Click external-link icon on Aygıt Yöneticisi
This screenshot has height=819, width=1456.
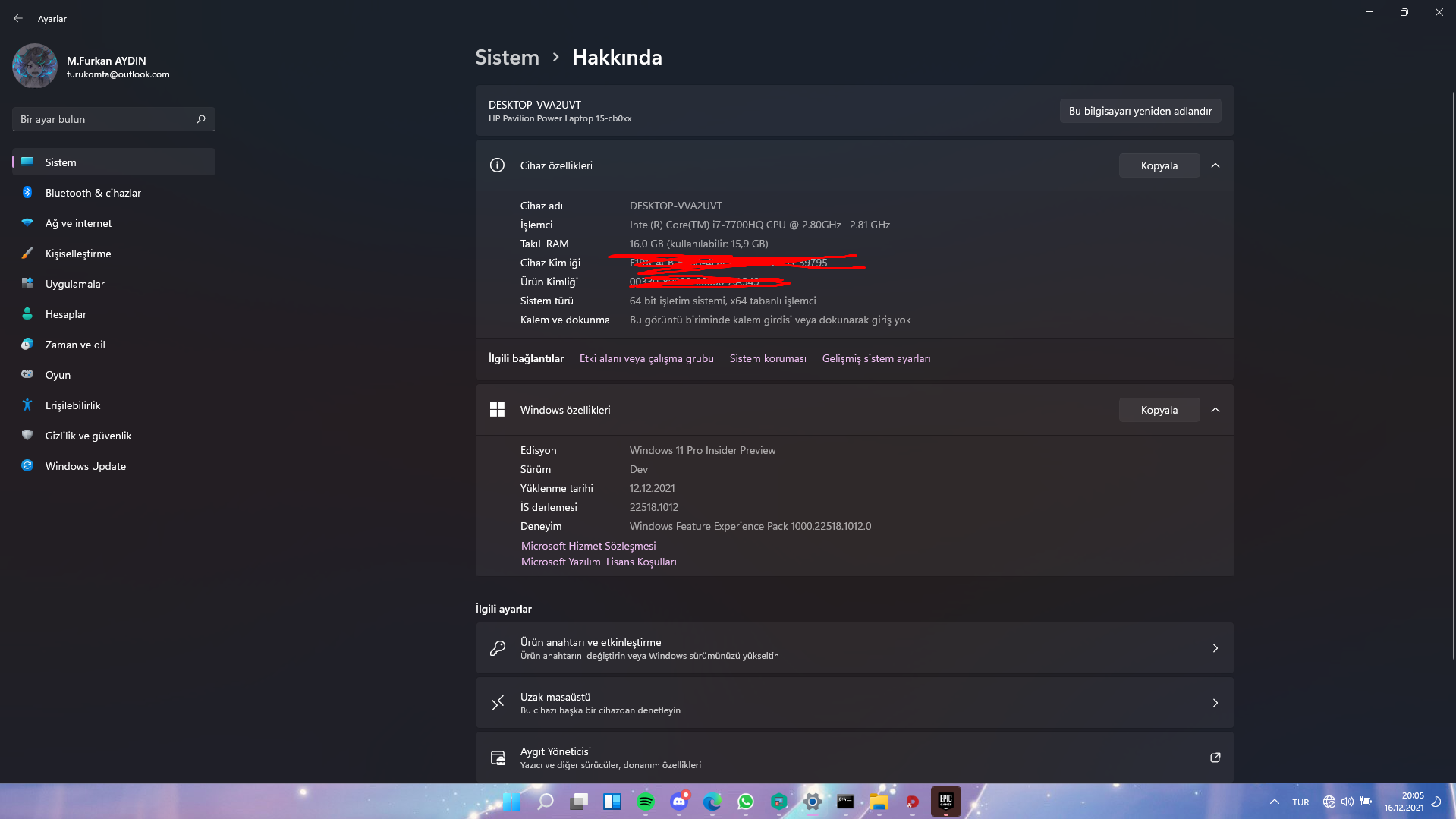point(1215,758)
